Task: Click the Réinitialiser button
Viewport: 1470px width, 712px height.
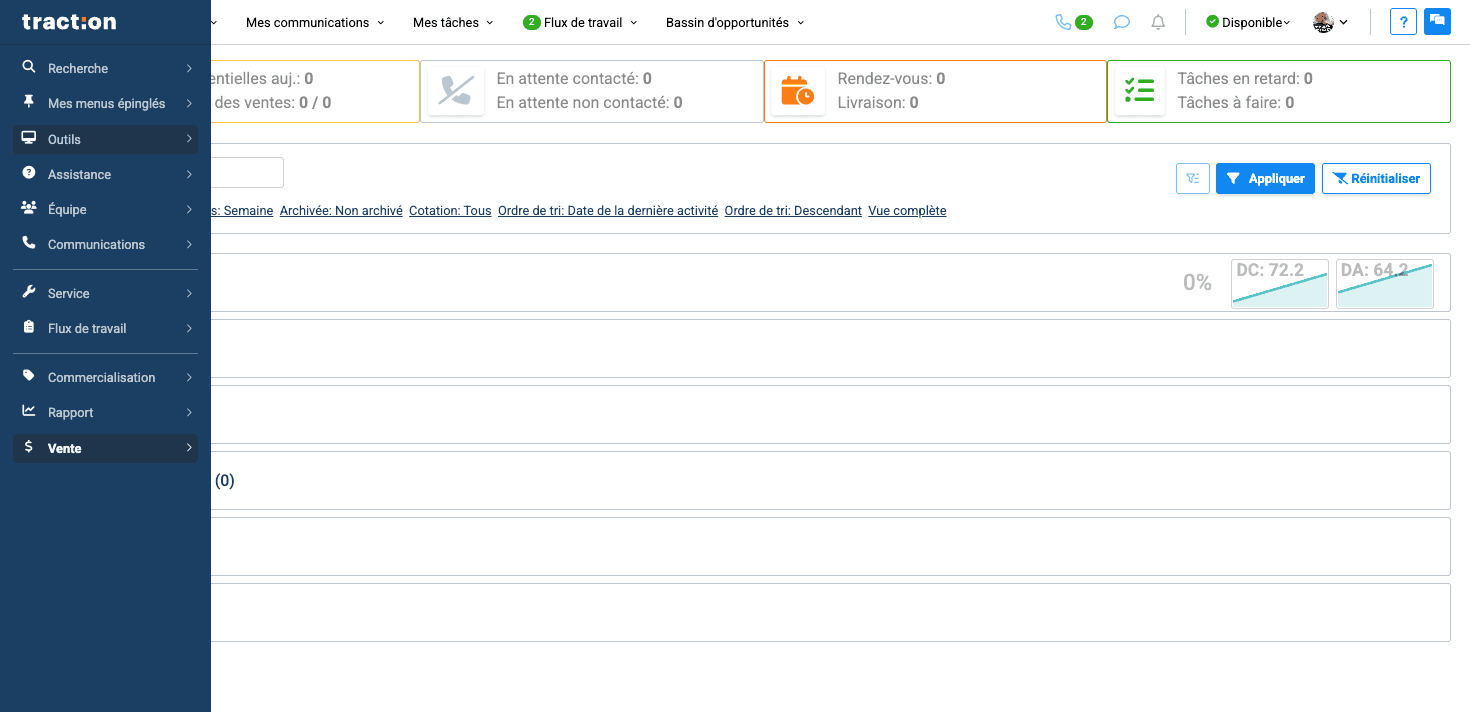Action: (x=1376, y=178)
